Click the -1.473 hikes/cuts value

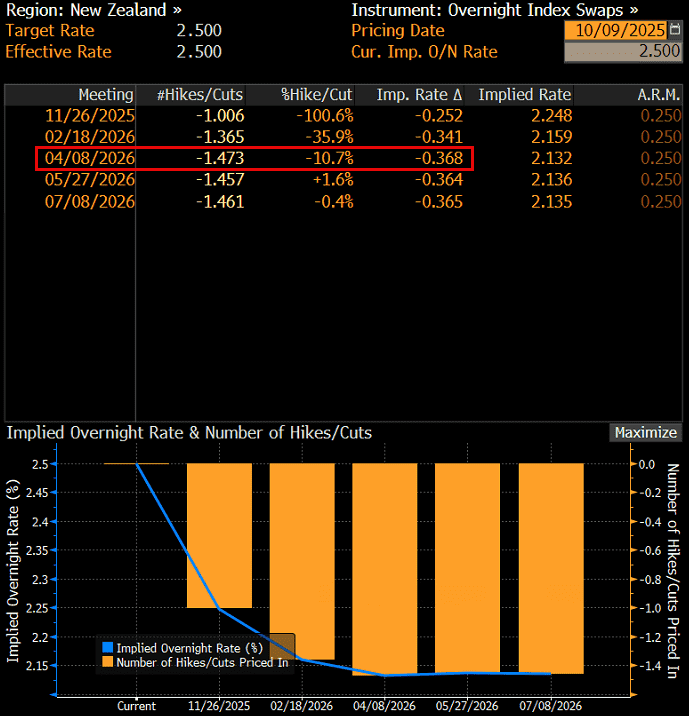pos(220,158)
